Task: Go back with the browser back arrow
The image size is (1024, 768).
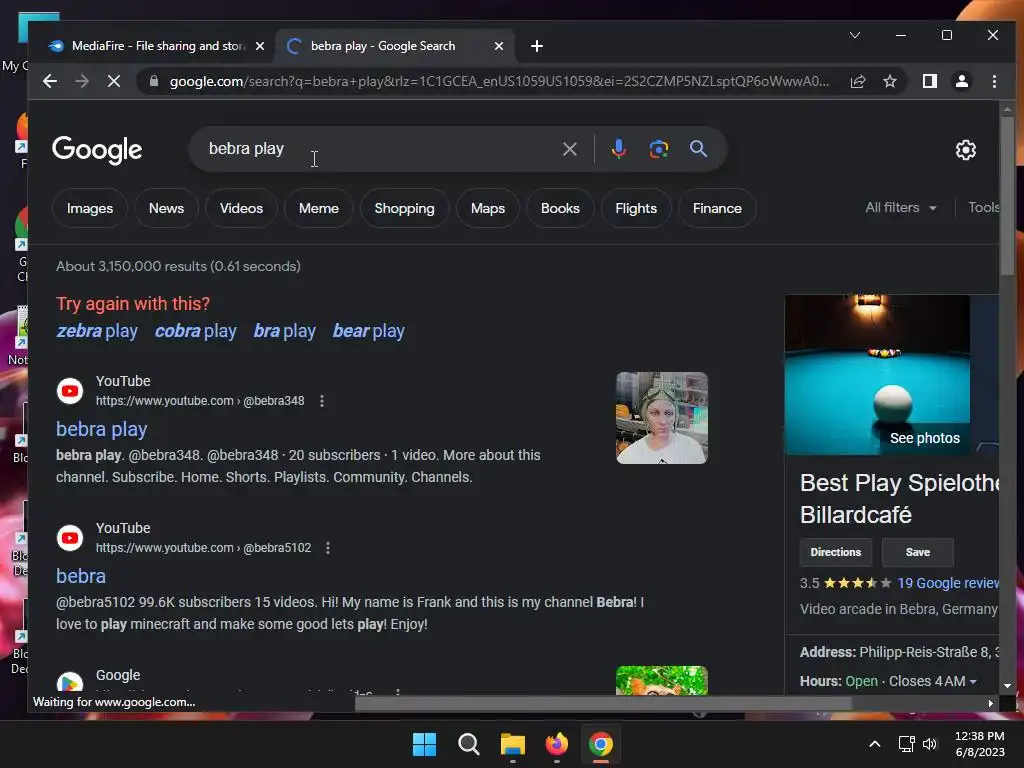Action: (x=50, y=81)
